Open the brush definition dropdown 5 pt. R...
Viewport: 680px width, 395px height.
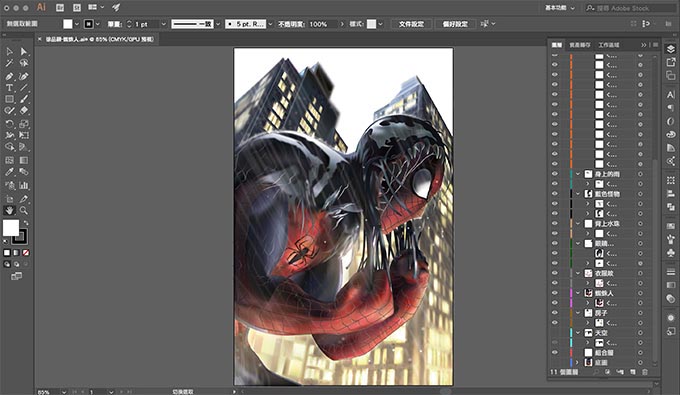tap(270, 24)
